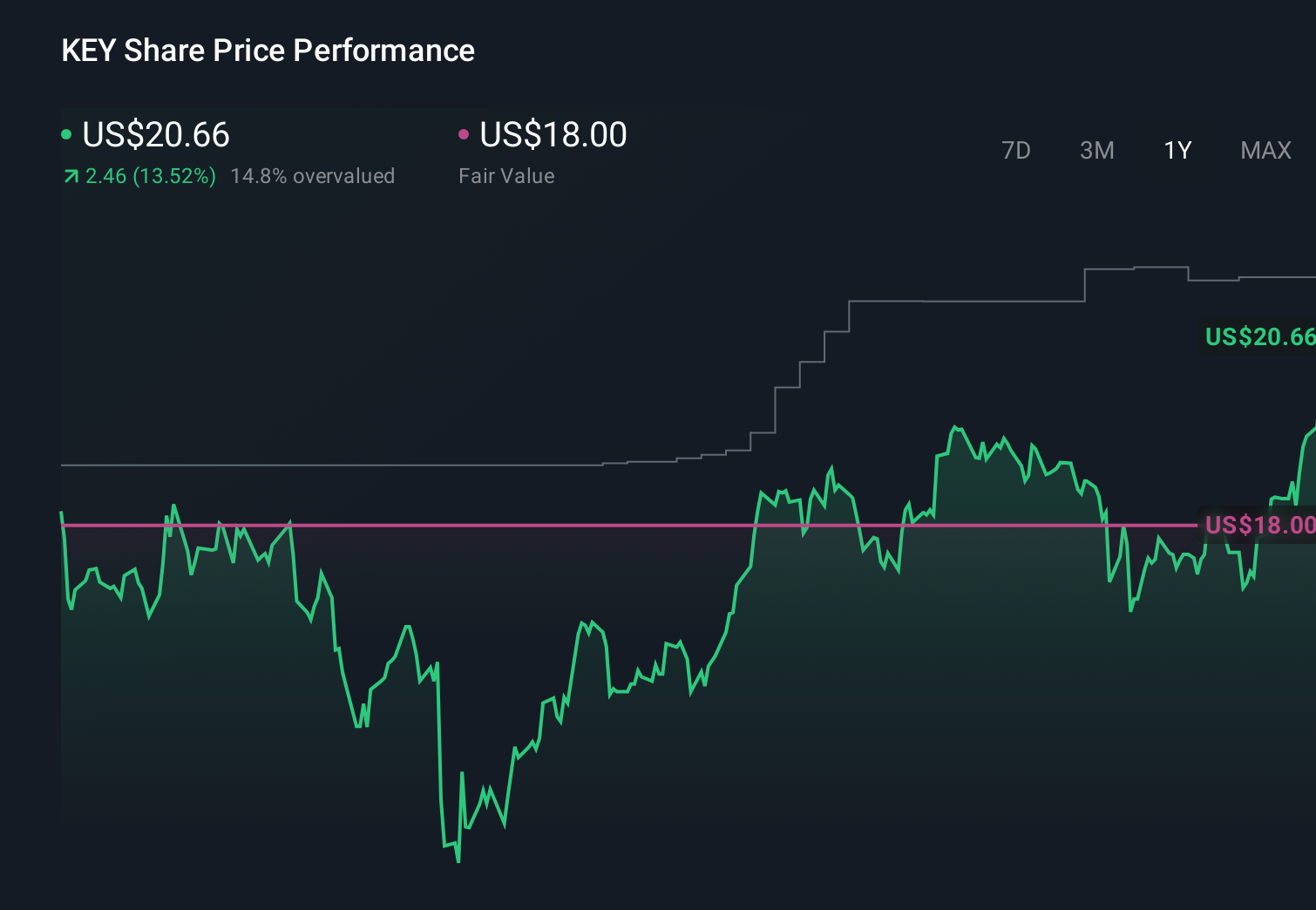Switch to the 3M time range
This screenshot has width=1316, height=910.
1096,150
